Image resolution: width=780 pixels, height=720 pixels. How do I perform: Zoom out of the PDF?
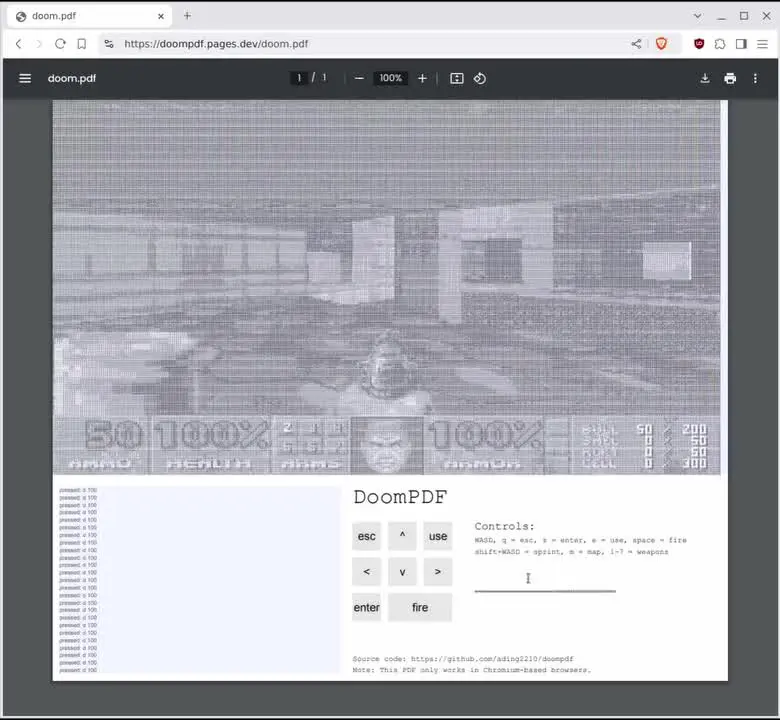359,78
